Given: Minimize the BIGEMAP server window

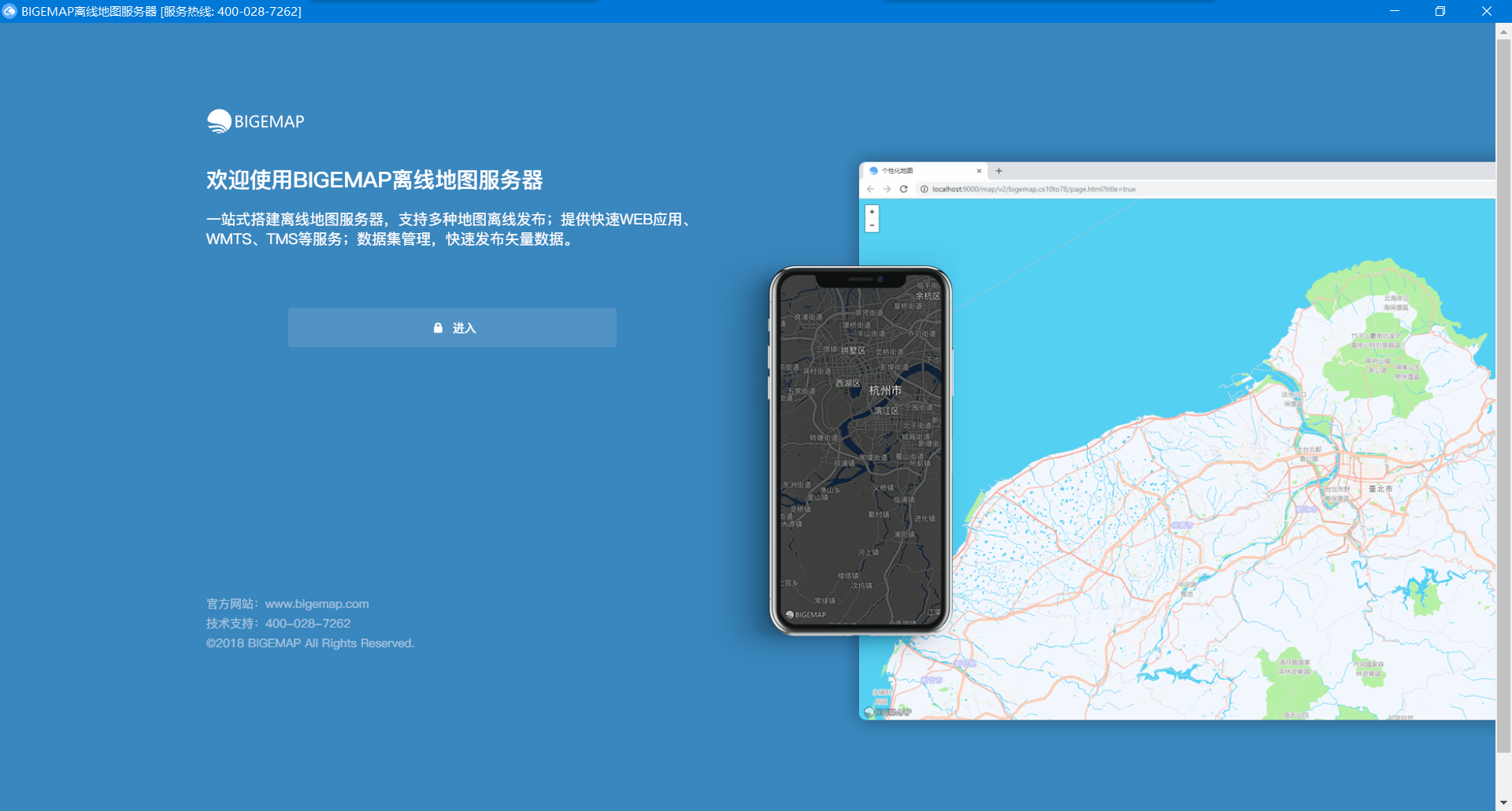Looking at the screenshot, I should pos(1394,11).
